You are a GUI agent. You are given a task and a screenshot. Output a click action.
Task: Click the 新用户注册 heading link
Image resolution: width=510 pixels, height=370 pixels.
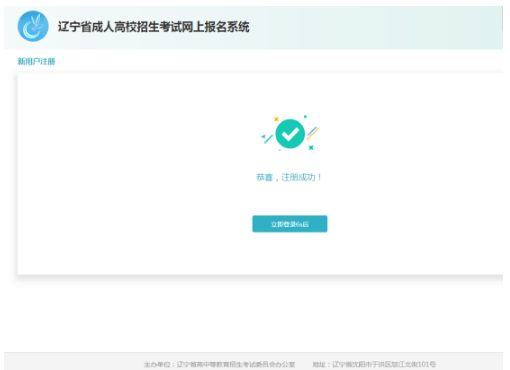tap(36, 61)
